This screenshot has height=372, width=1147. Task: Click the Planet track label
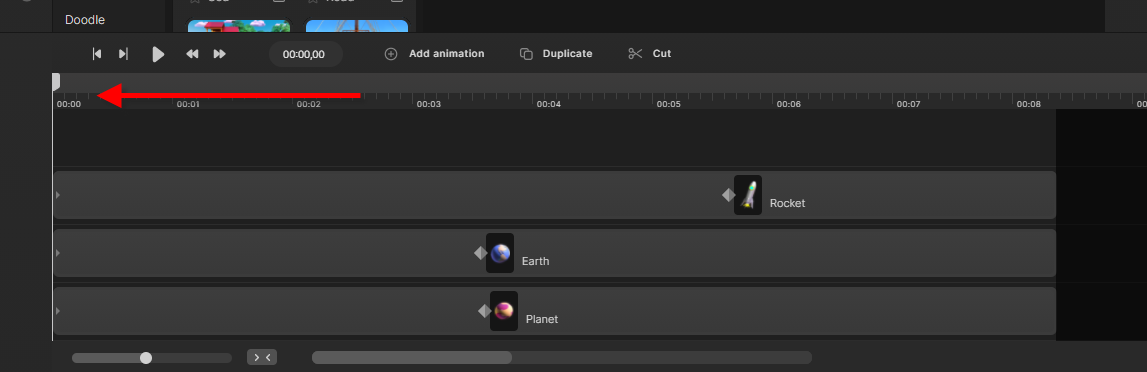coord(542,319)
